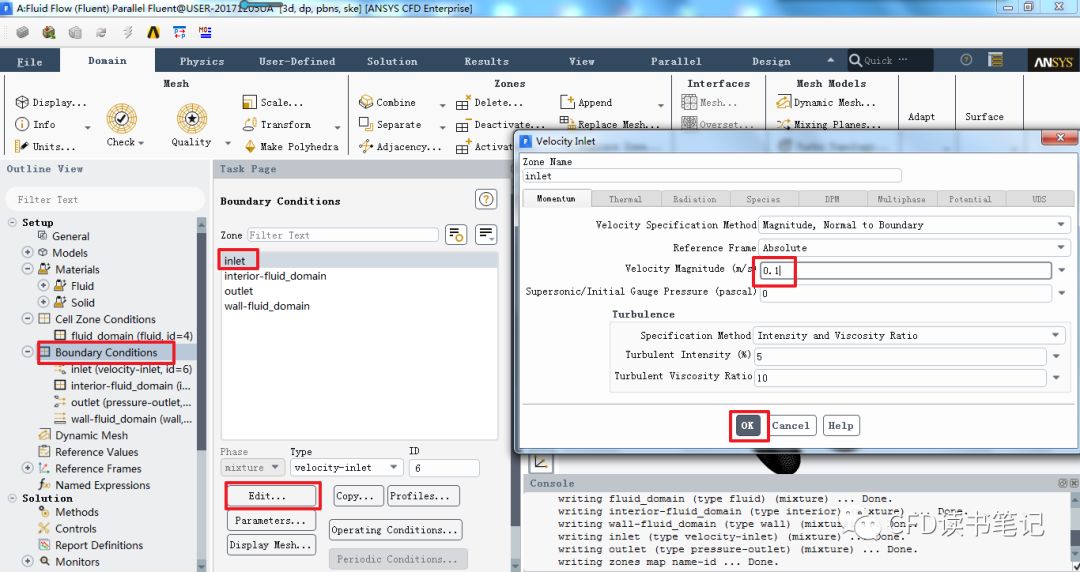Click the Copy... button
This screenshot has height=572, width=1080.
pyautogui.click(x=358, y=496)
